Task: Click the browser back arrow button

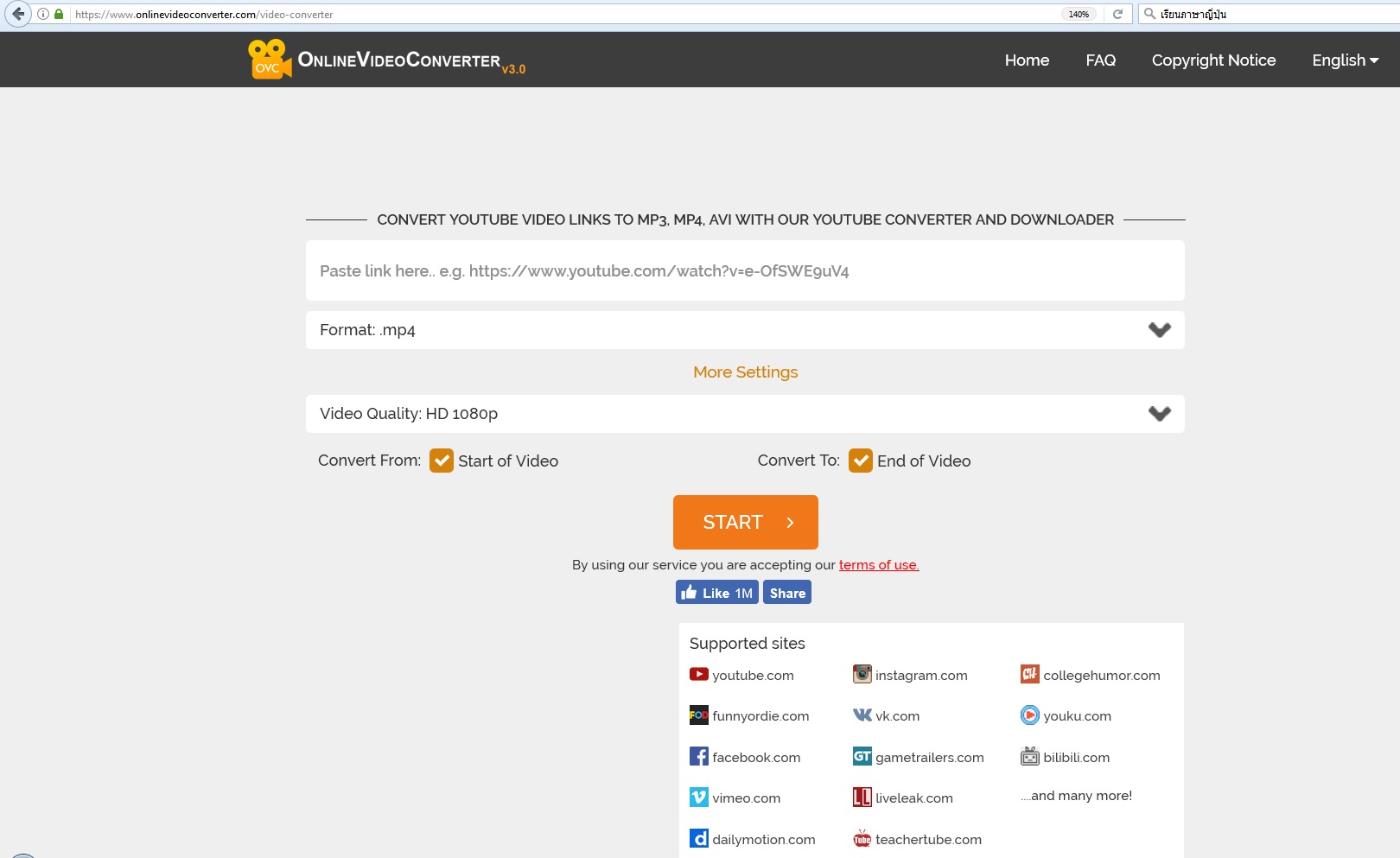Action: (18, 14)
